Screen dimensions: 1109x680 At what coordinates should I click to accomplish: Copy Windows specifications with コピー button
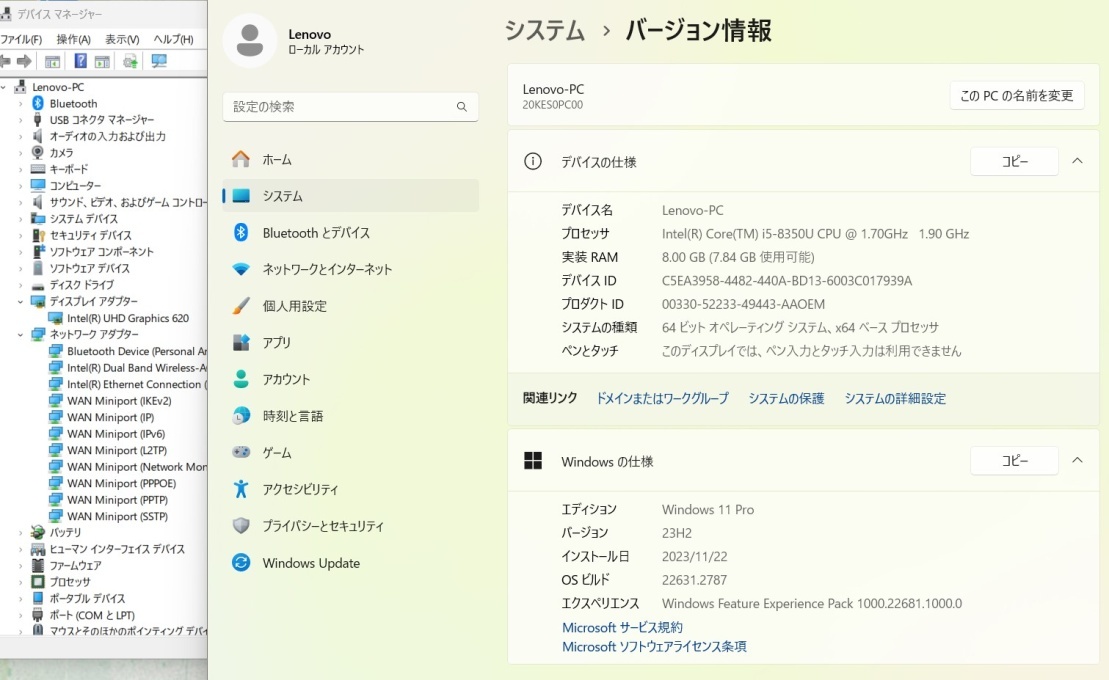pyautogui.click(x=1014, y=461)
